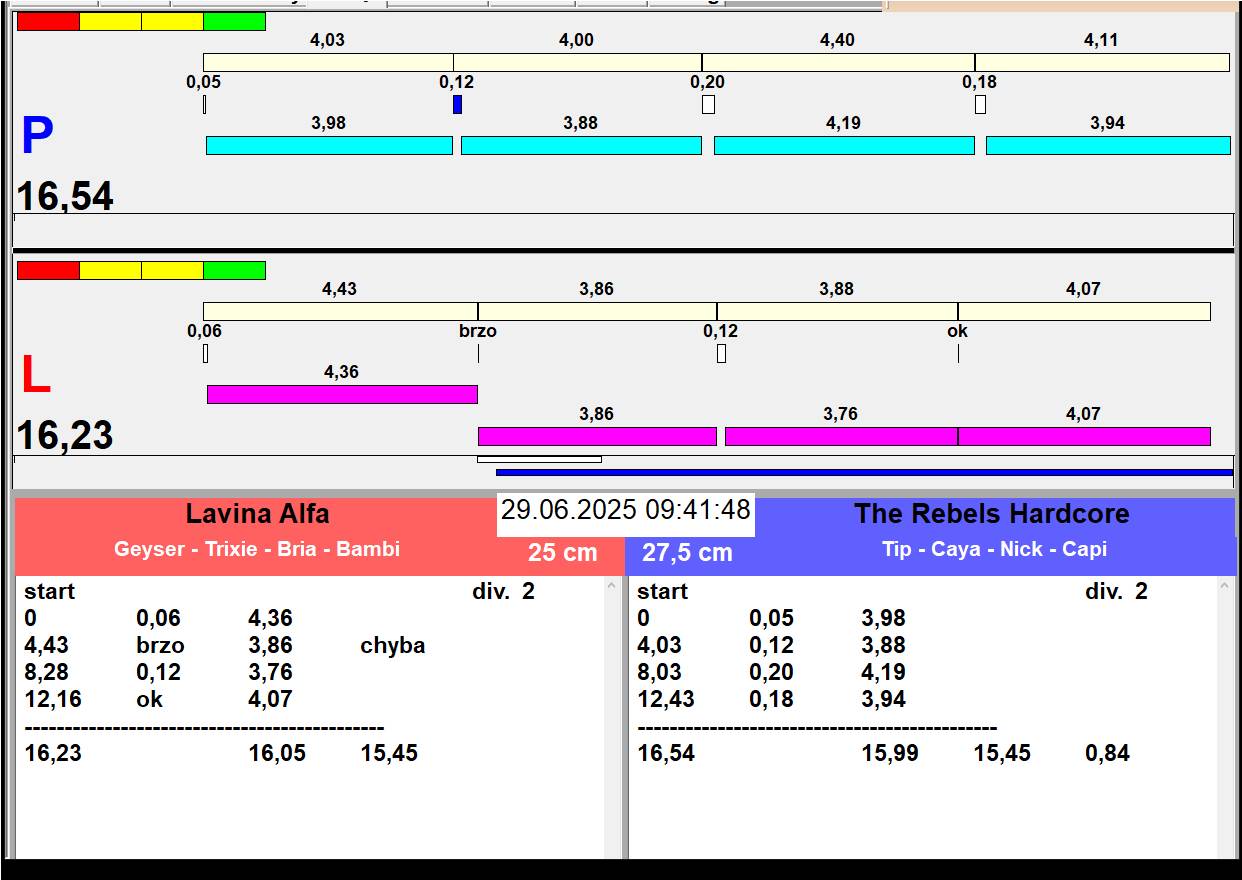
Task: Click the 'ok' entry in Lavina Alfa list
Action: point(149,699)
